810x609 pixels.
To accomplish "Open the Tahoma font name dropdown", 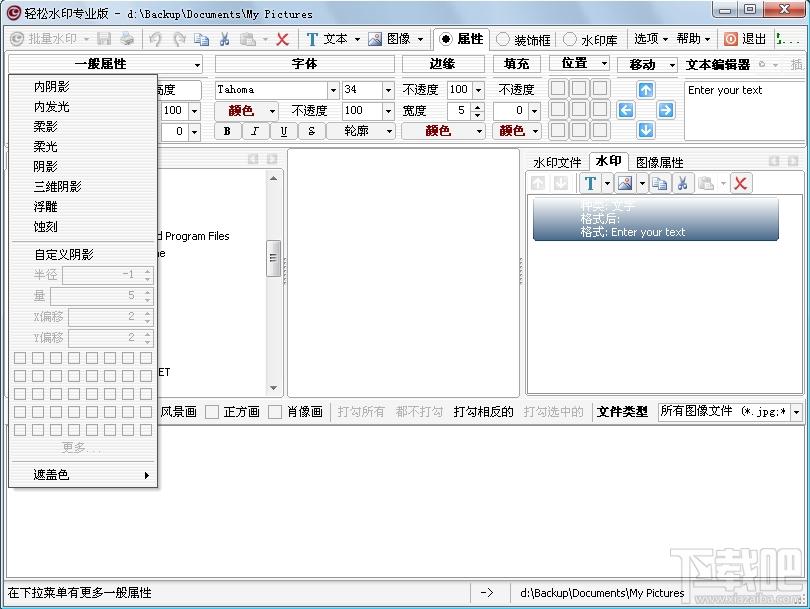I will pyautogui.click(x=333, y=90).
